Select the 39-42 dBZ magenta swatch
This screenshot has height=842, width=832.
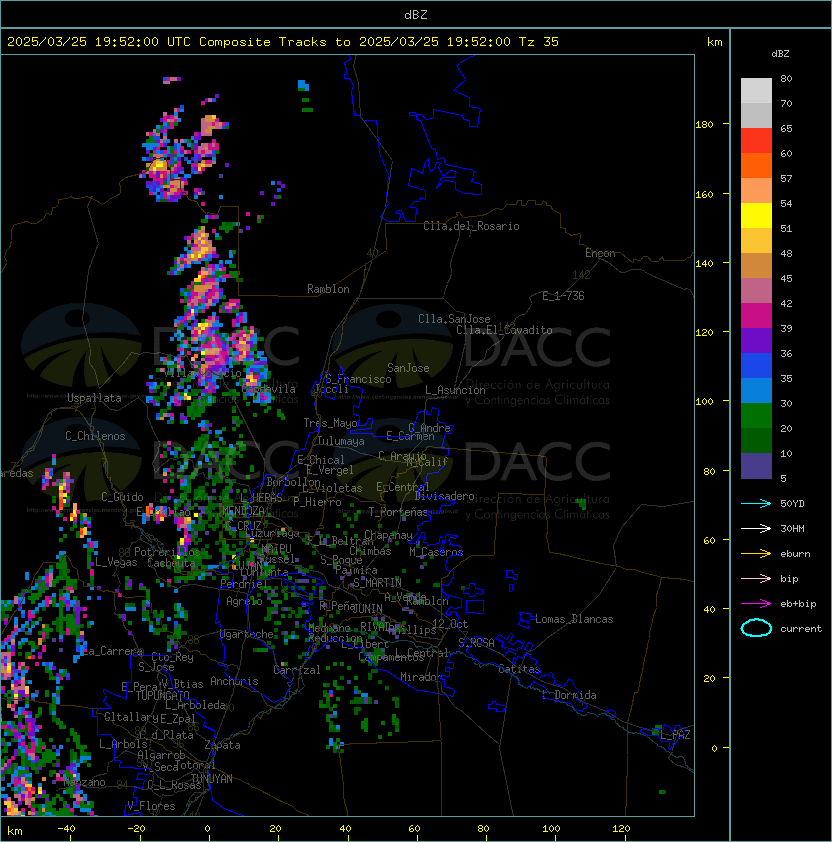[756, 316]
